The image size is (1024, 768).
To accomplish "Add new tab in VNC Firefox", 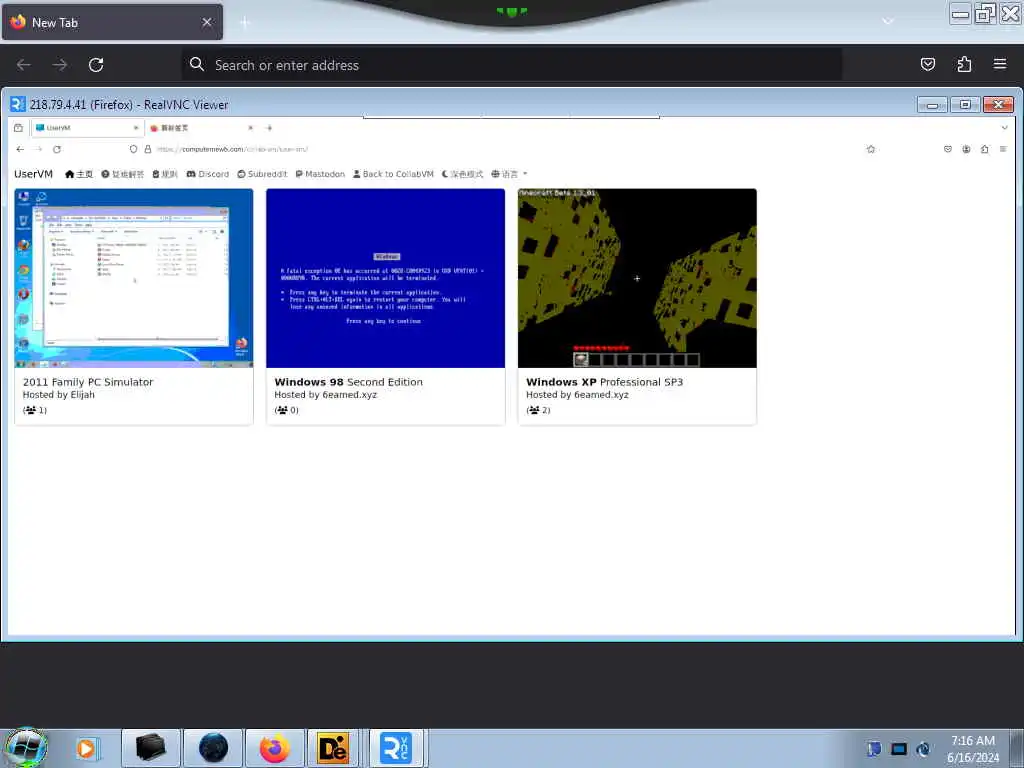I will pos(269,128).
